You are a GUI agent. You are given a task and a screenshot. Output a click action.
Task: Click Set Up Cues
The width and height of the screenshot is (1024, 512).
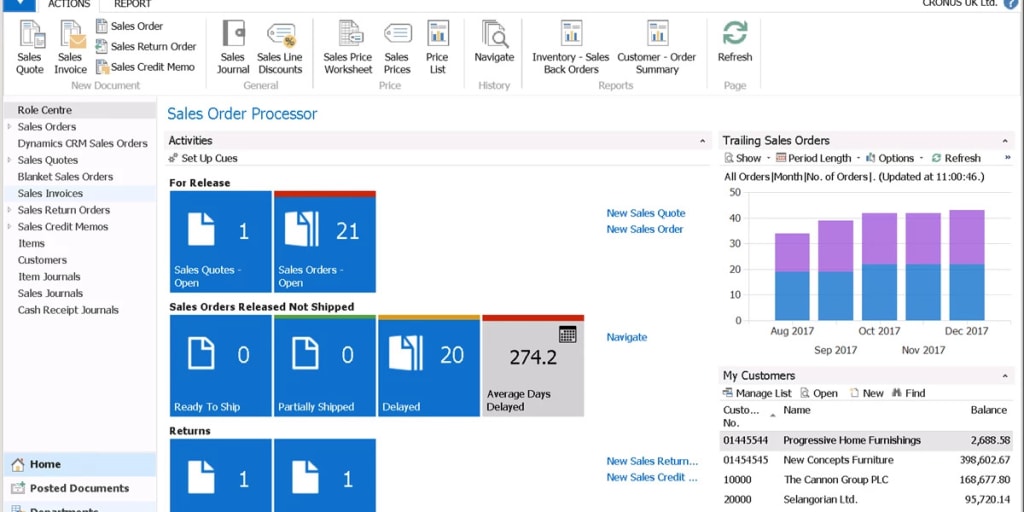click(x=203, y=158)
